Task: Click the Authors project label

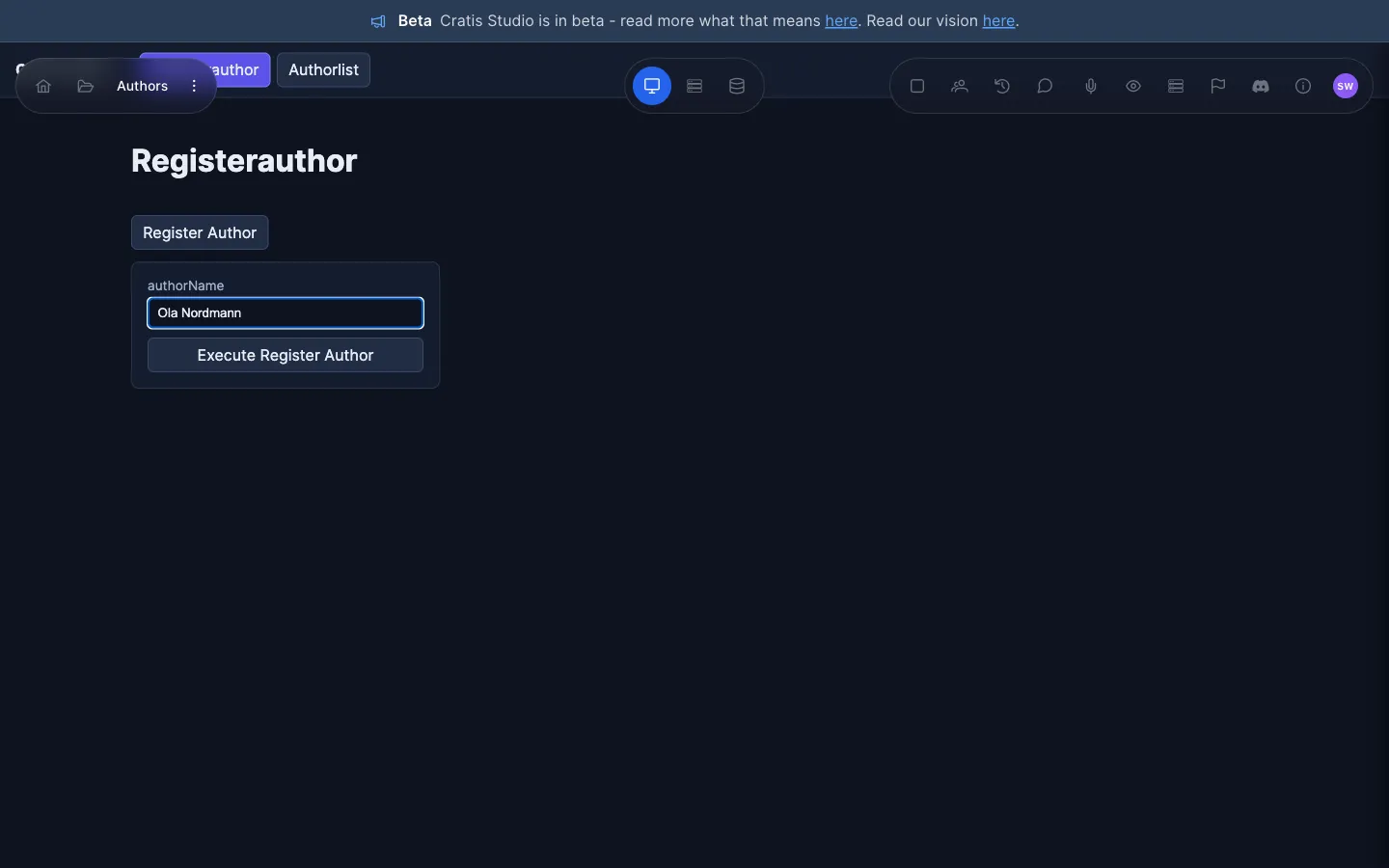Action: pos(142,86)
